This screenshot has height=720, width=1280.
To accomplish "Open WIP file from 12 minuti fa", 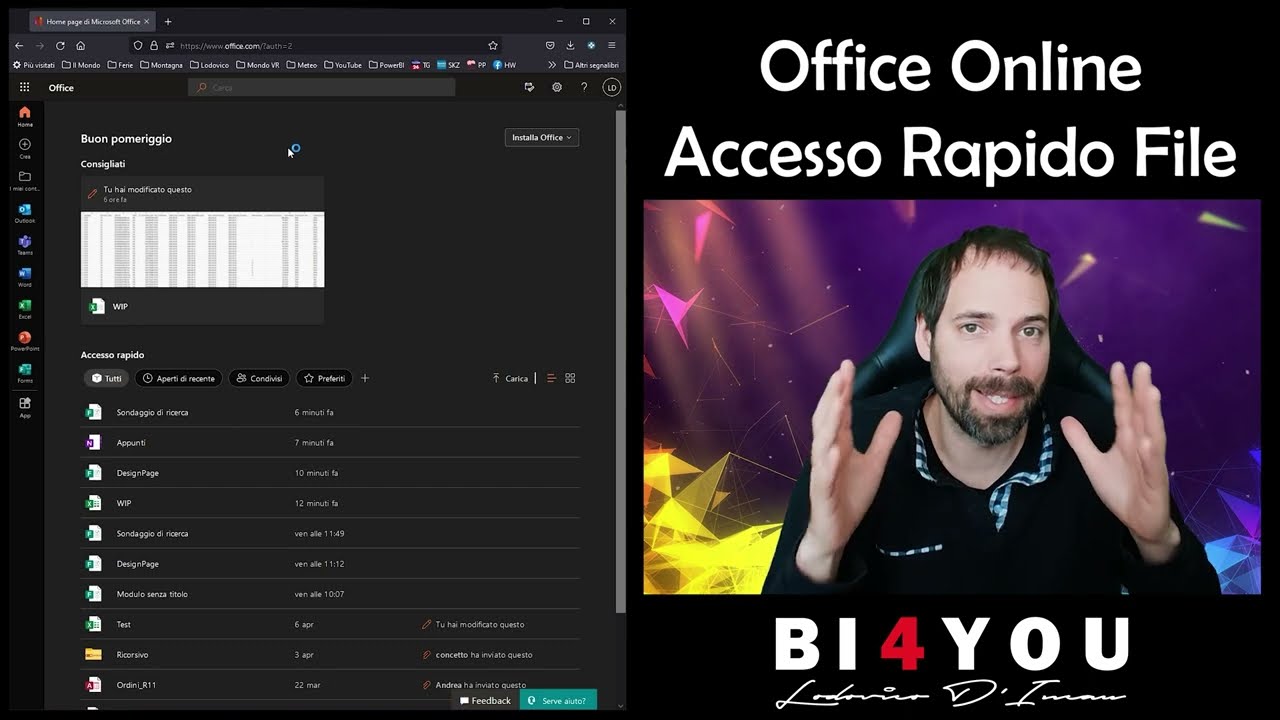I will pyautogui.click(x=330, y=503).
